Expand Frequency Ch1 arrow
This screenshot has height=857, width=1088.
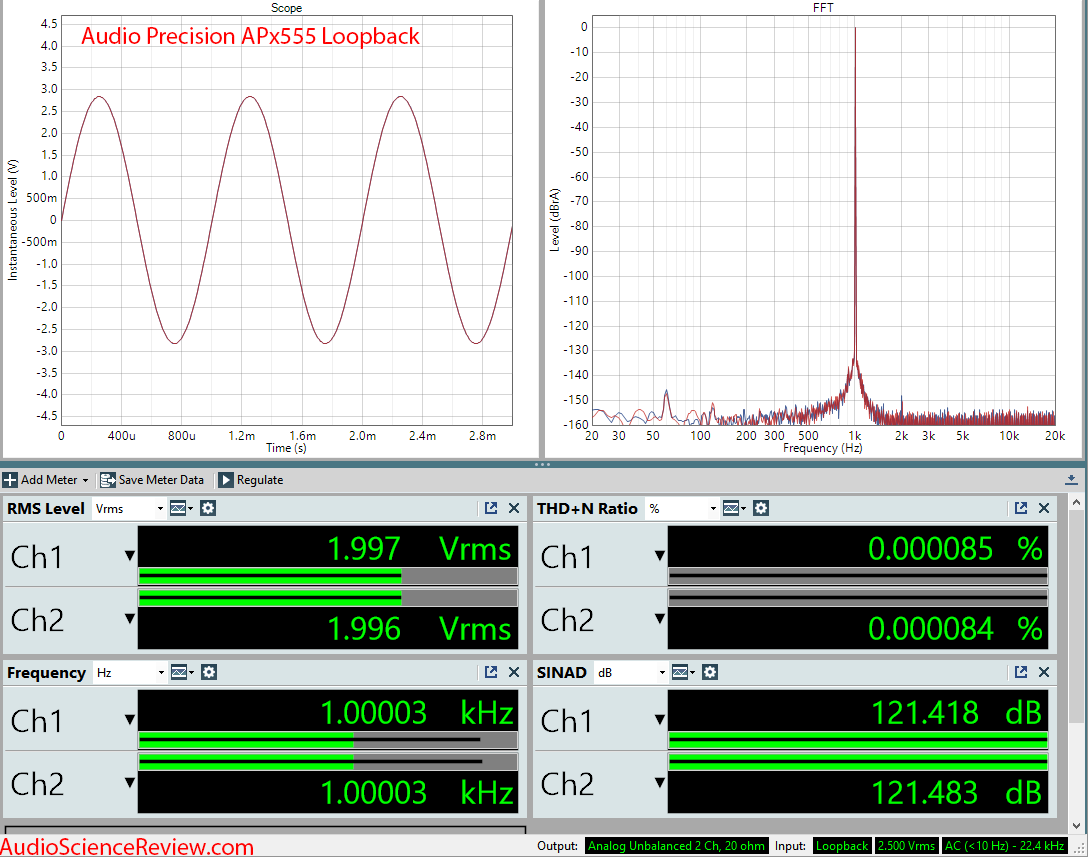[130, 720]
